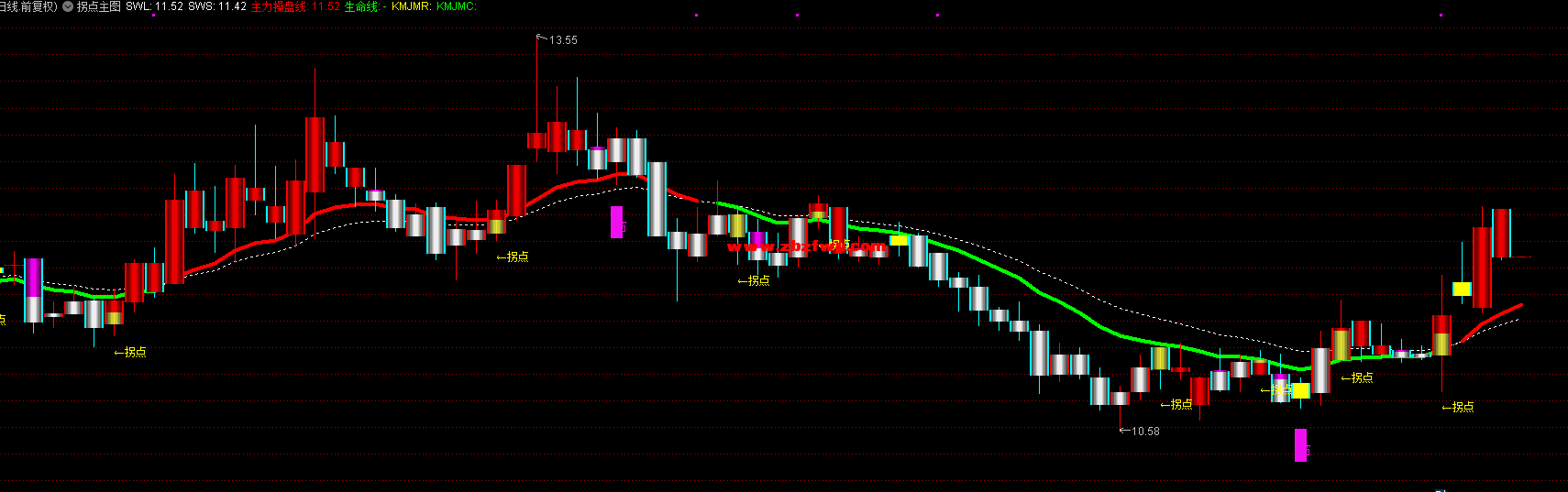Click the 10.58 low price marker
The height and width of the screenshot is (492, 1568).
tap(1144, 432)
